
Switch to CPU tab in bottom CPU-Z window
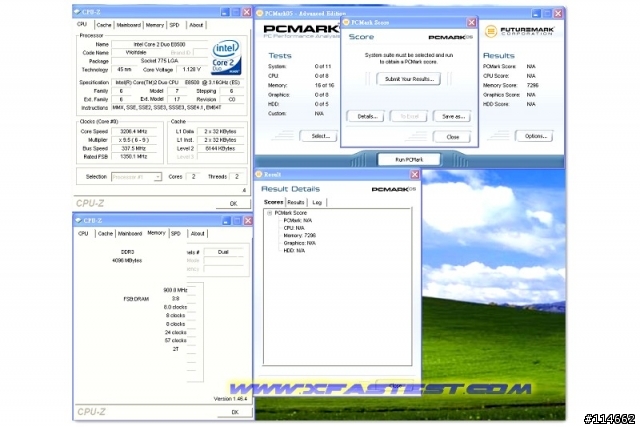(x=83, y=234)
